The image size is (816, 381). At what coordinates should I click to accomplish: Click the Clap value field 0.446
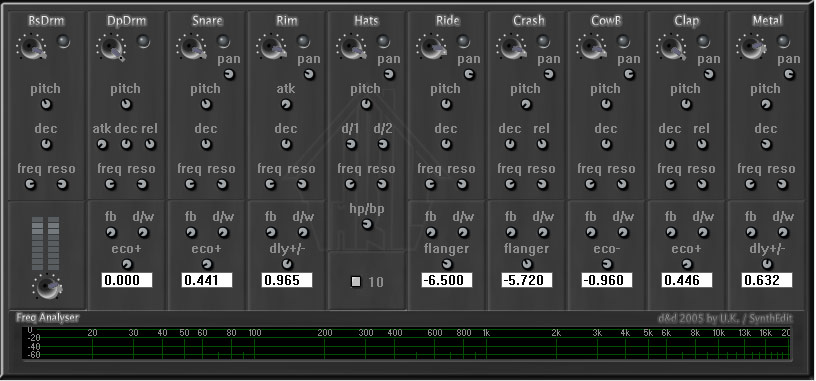pos(687,281)
